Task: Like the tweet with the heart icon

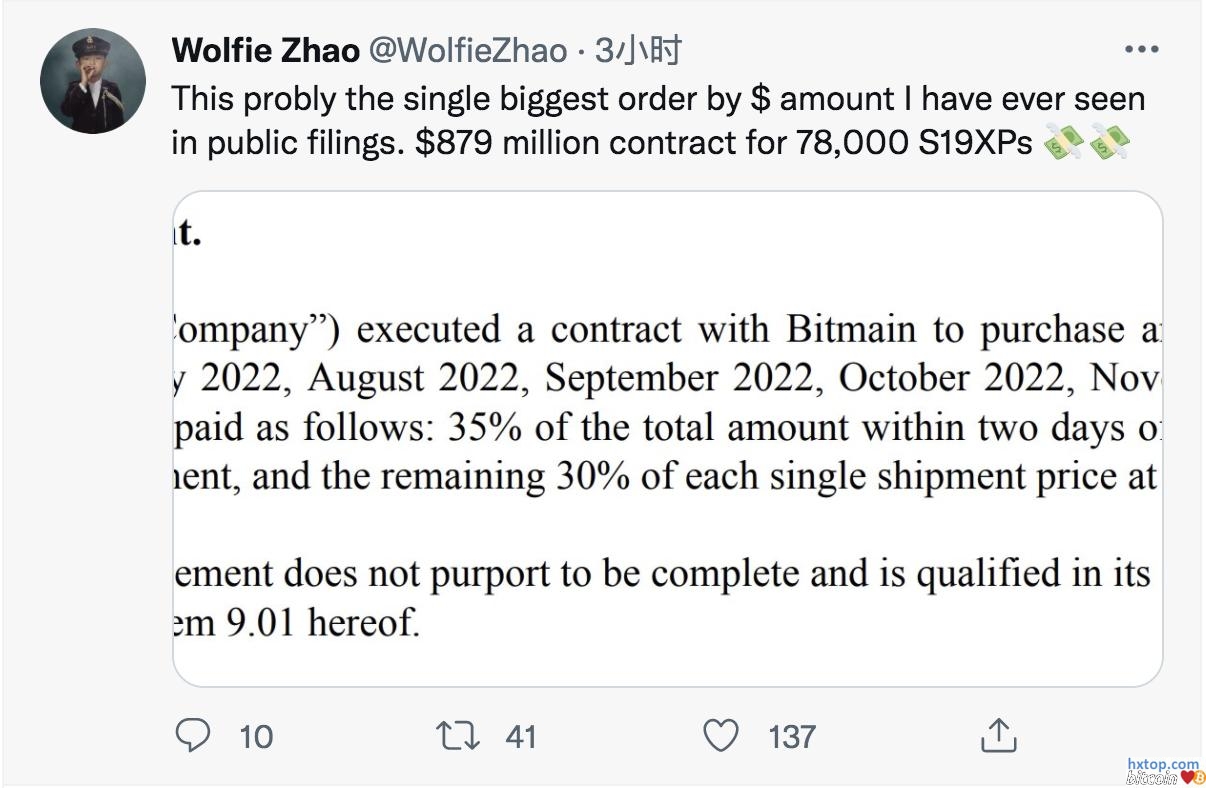Action: coord(720,736)
